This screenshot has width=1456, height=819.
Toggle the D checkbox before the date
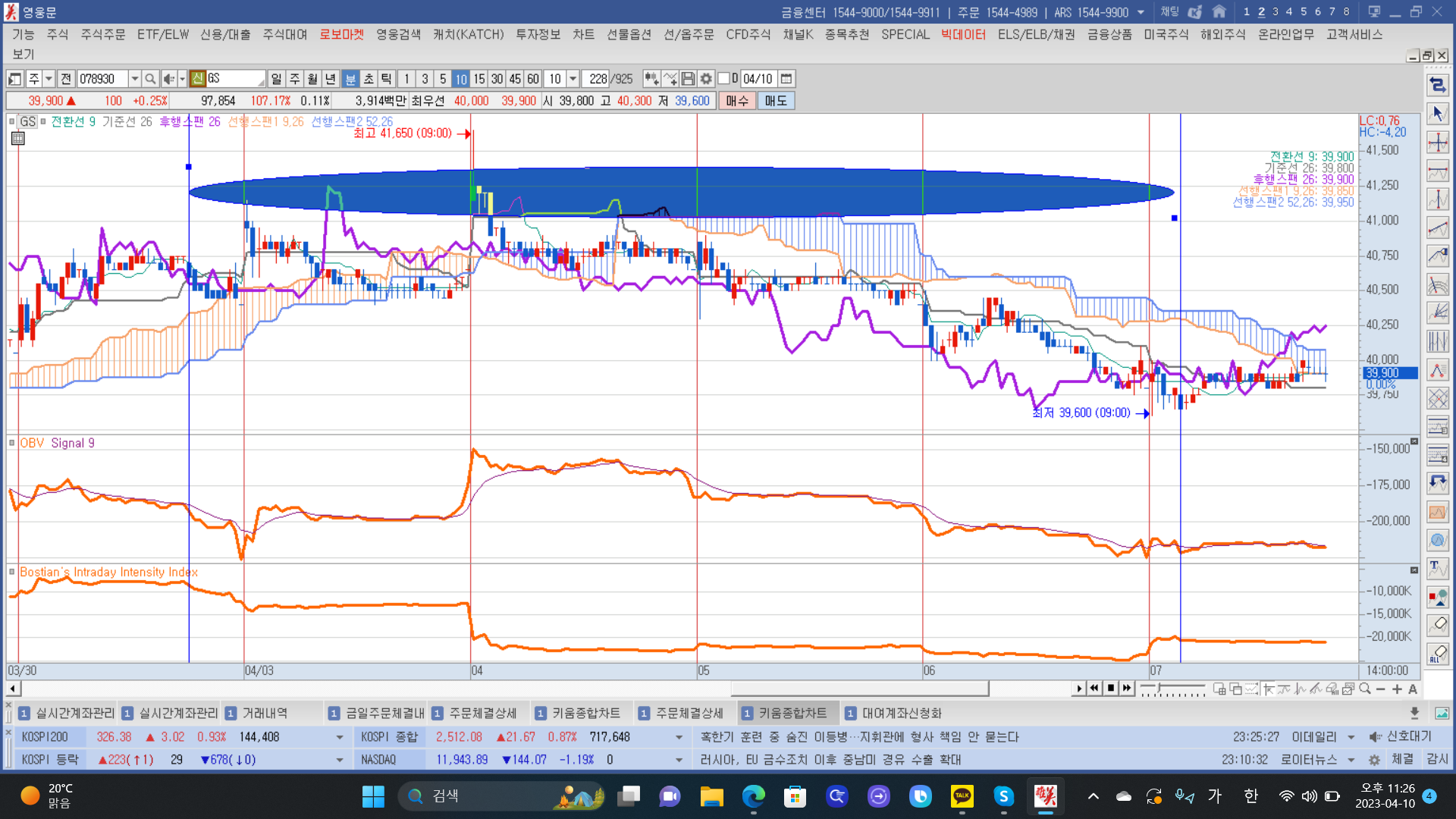[724, 79]
